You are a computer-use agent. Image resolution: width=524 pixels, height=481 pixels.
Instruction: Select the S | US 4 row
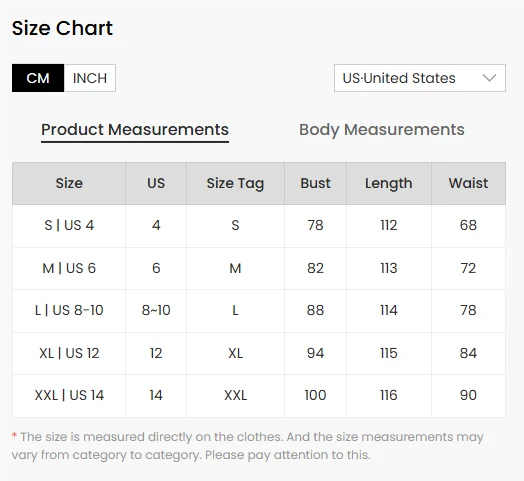pos(259,226)
